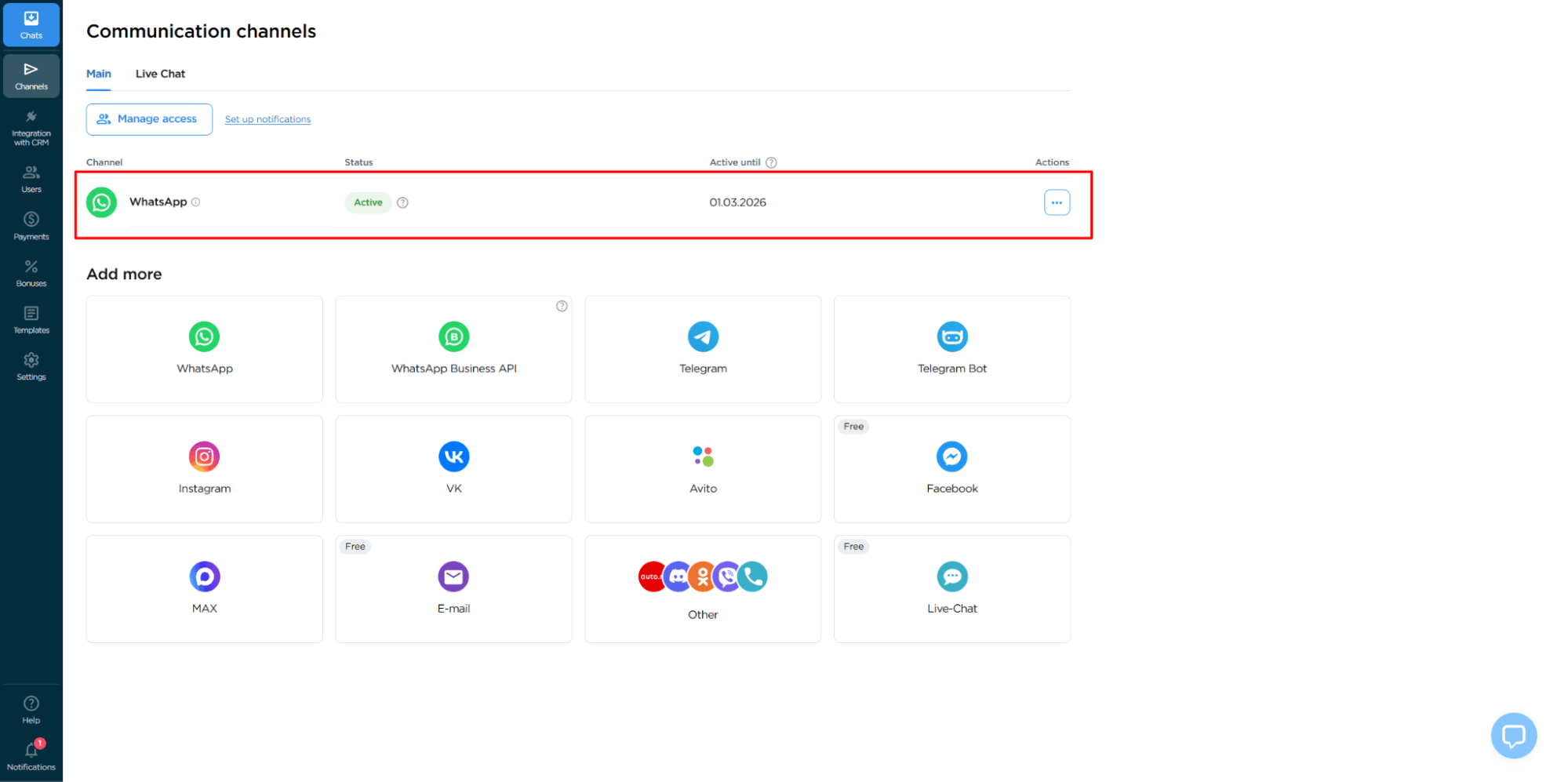Open the support chat bubble widget
The image size is (1568, 782).
[x=1513, y=735]
